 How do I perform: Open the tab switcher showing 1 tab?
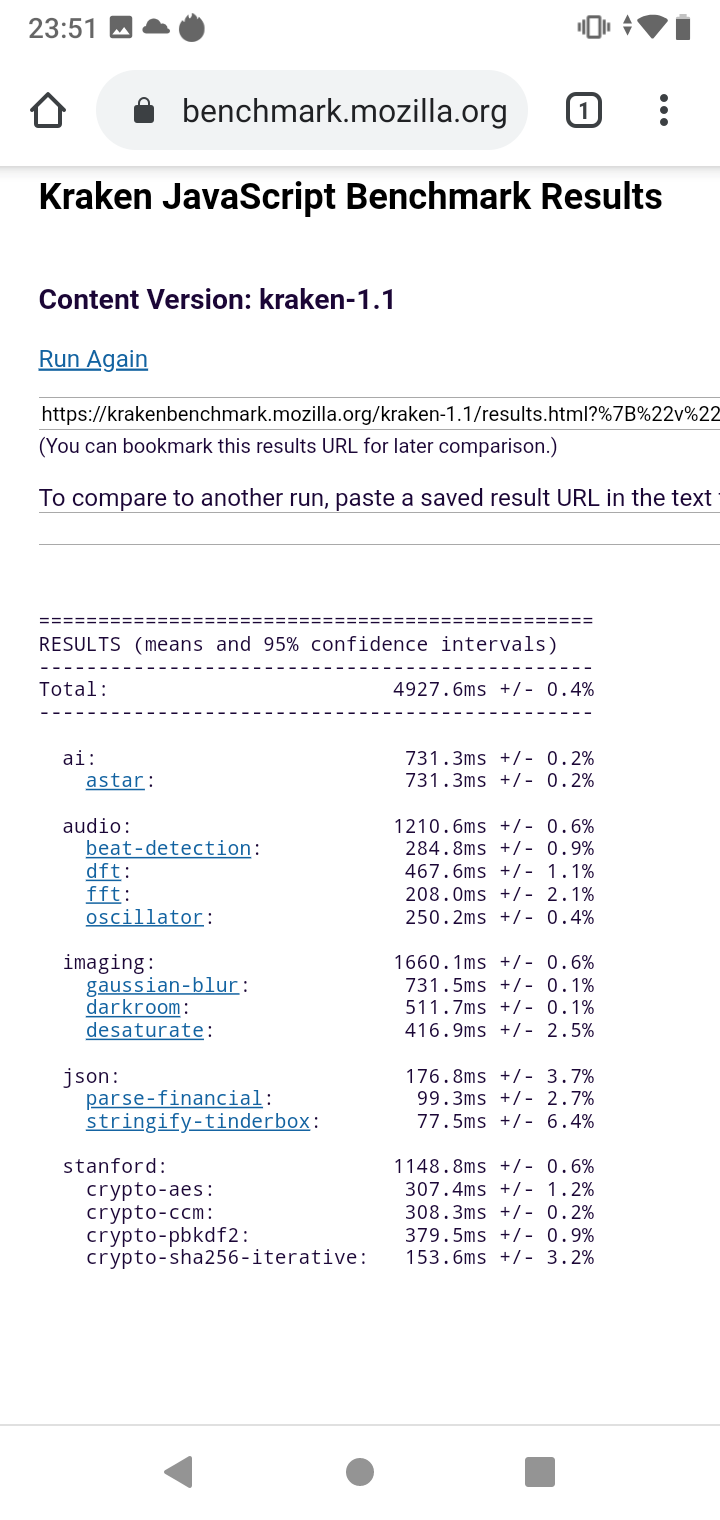pyautogui.click(x=583, y=111)
